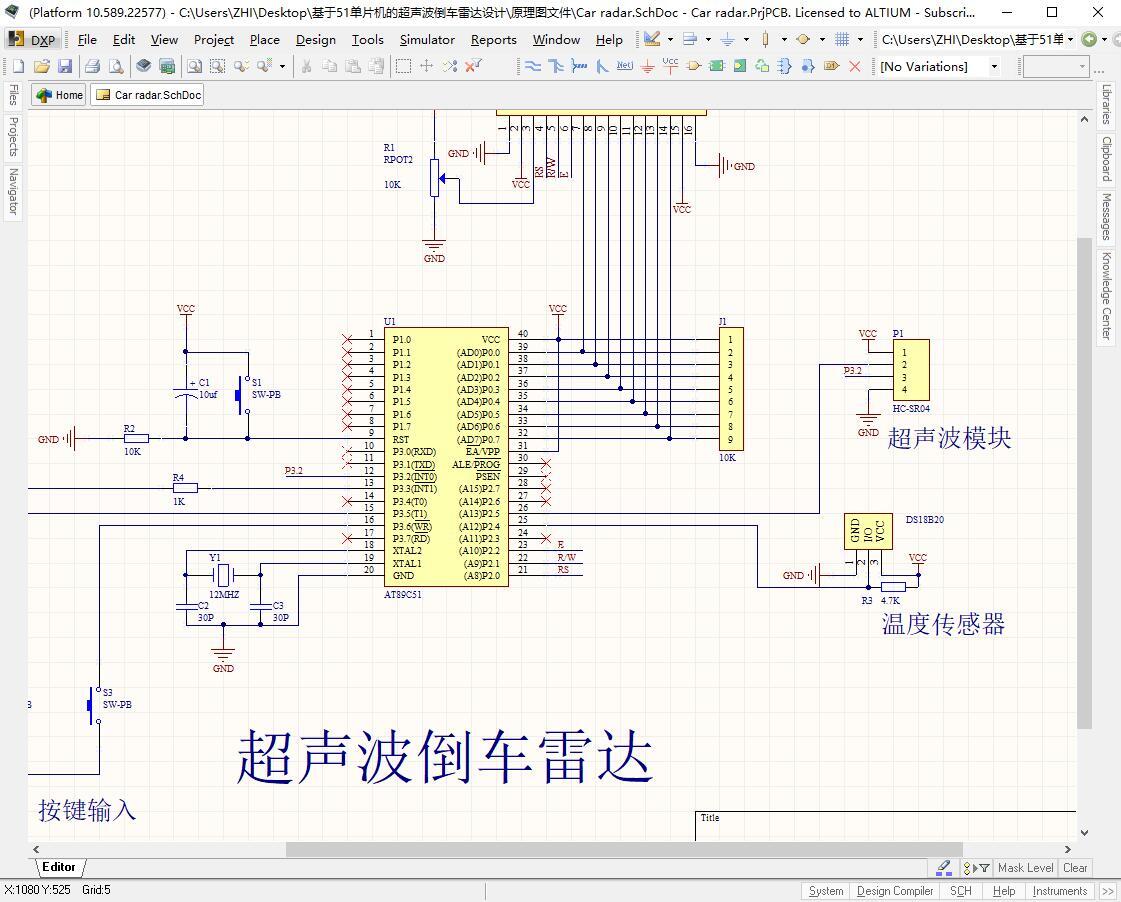Toggle the Projects side panel
Screen dimensions: 1121x902
pyautogui.click(x=13, y=136)
